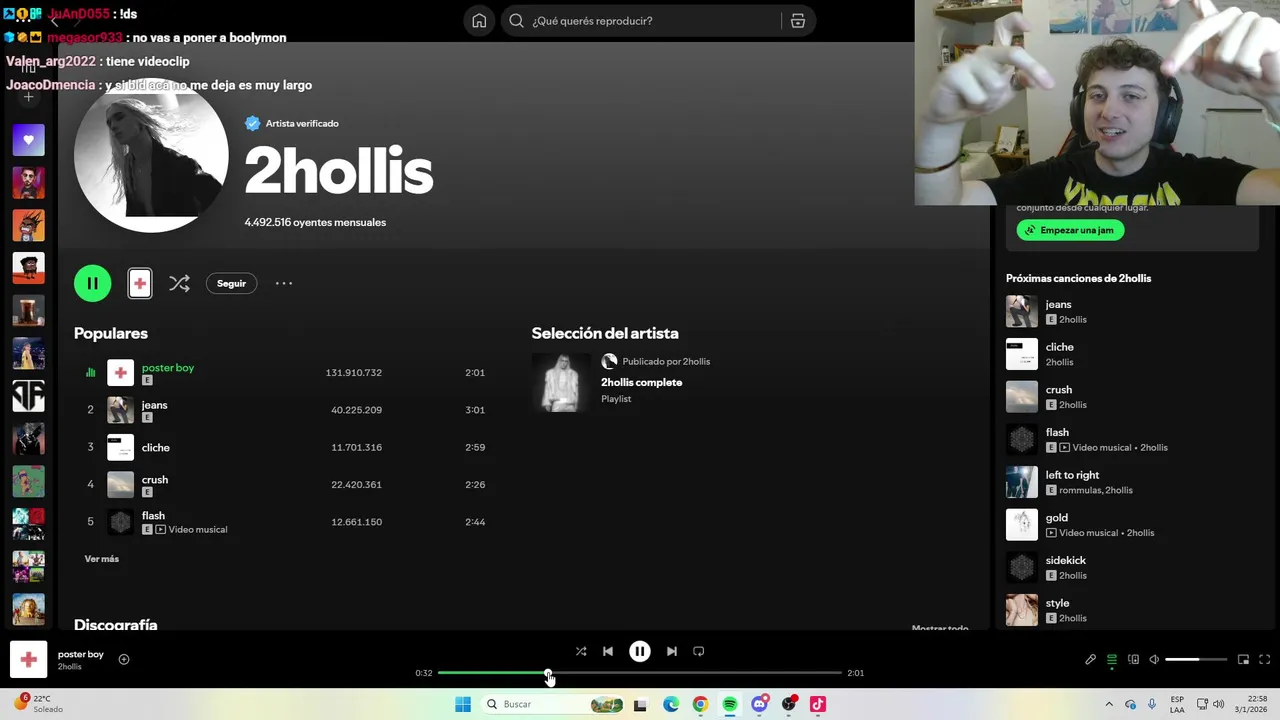Viewport: 1280px width, 720px height.
Task: Play left to right in queue
Action: click(1072, 475)
